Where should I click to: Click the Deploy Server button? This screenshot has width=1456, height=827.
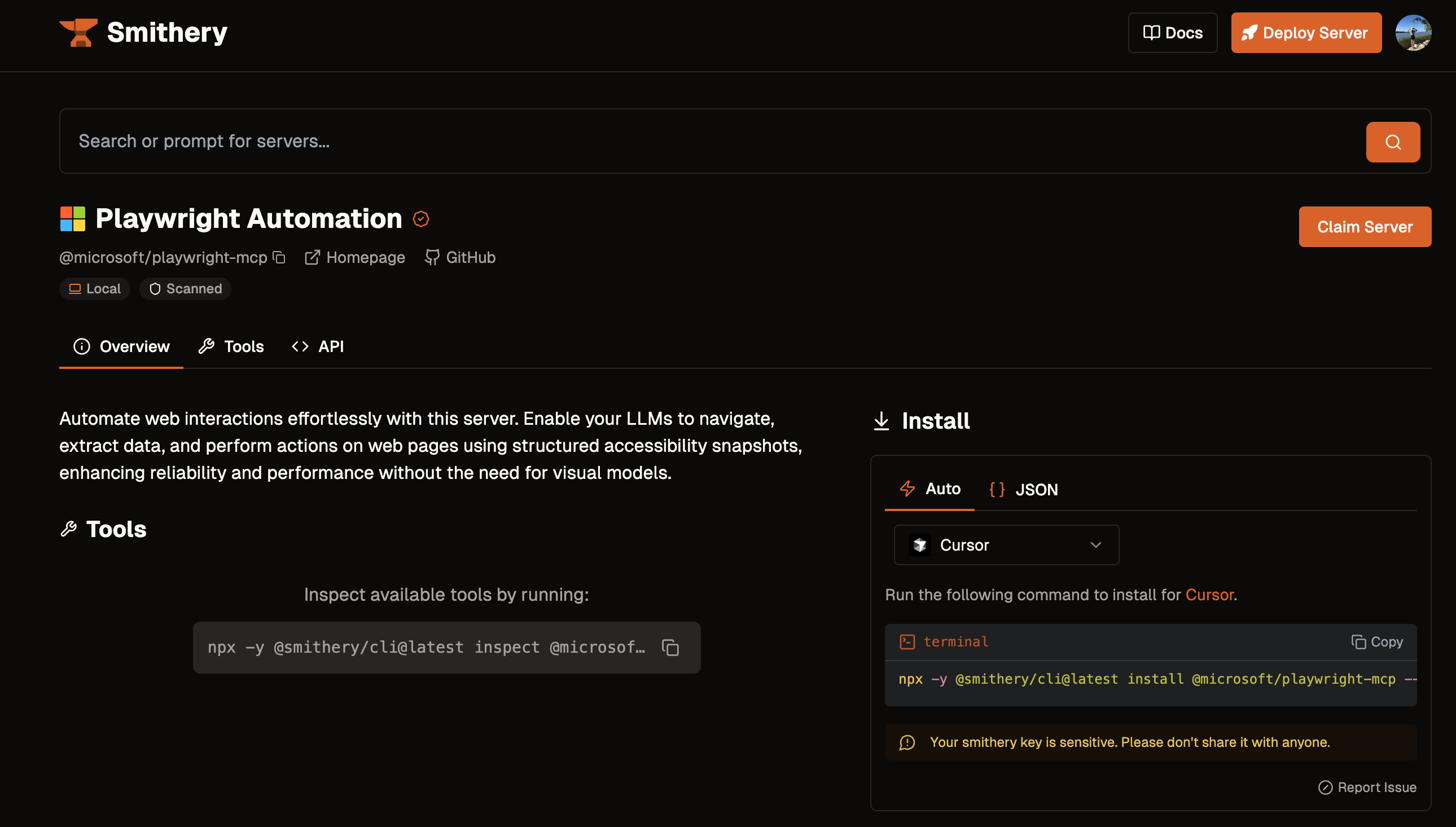point(1305,33)
